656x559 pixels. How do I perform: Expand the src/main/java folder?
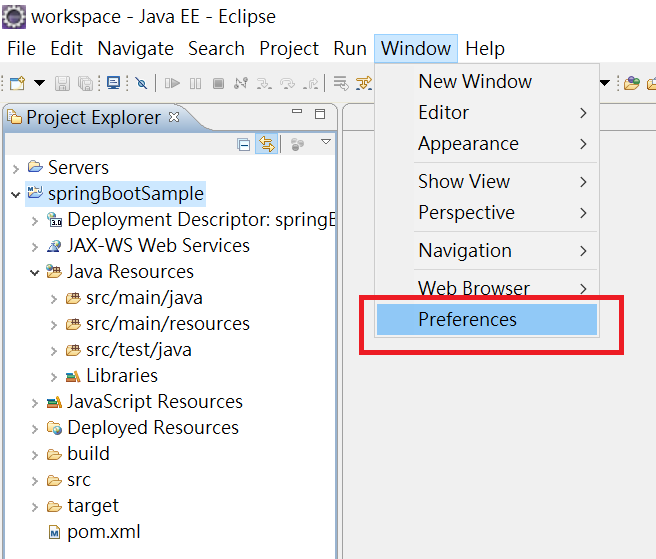(x=54, y=299)
